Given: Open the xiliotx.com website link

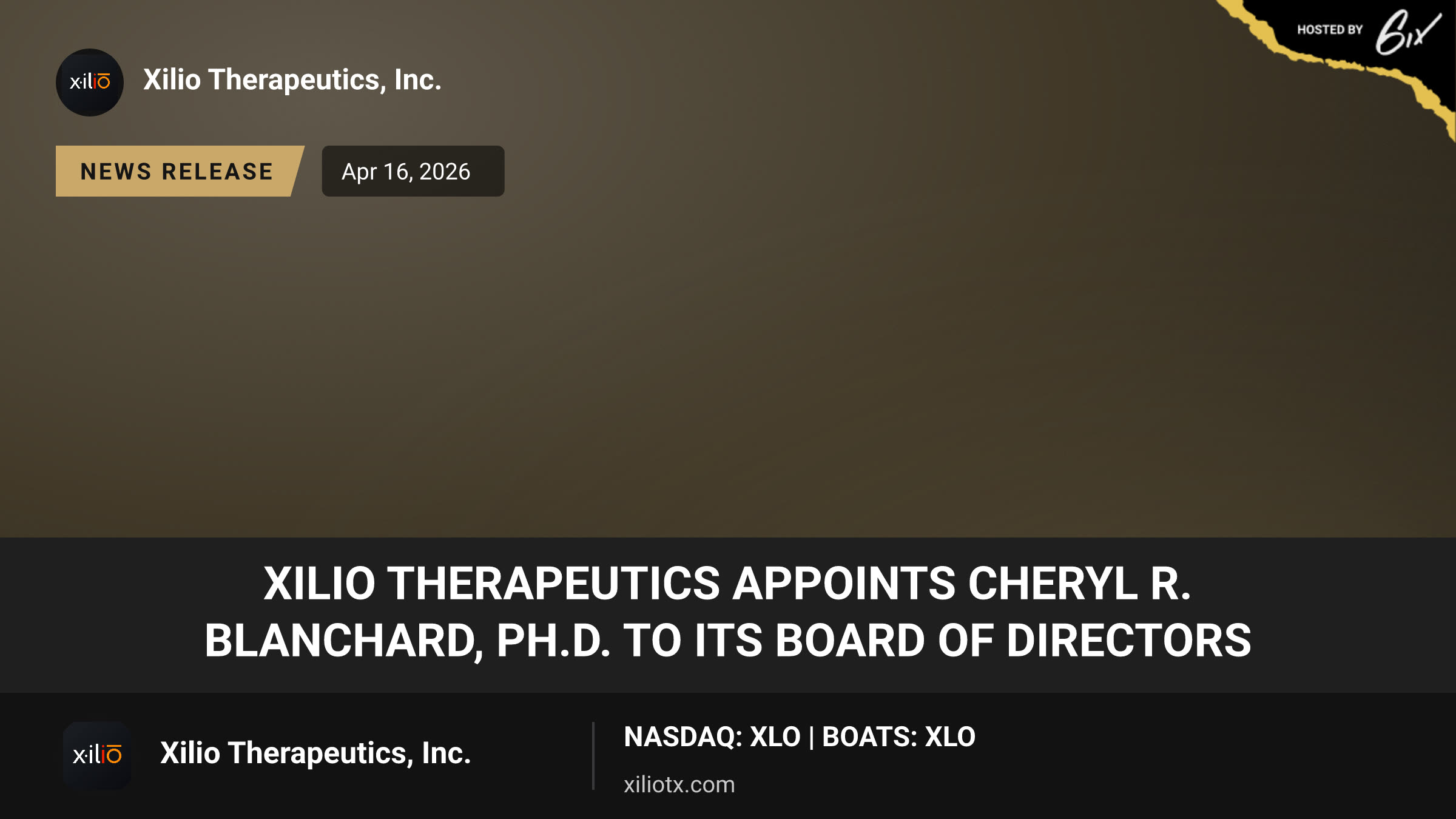Looking at the screenshot, I should coord(679,784).
